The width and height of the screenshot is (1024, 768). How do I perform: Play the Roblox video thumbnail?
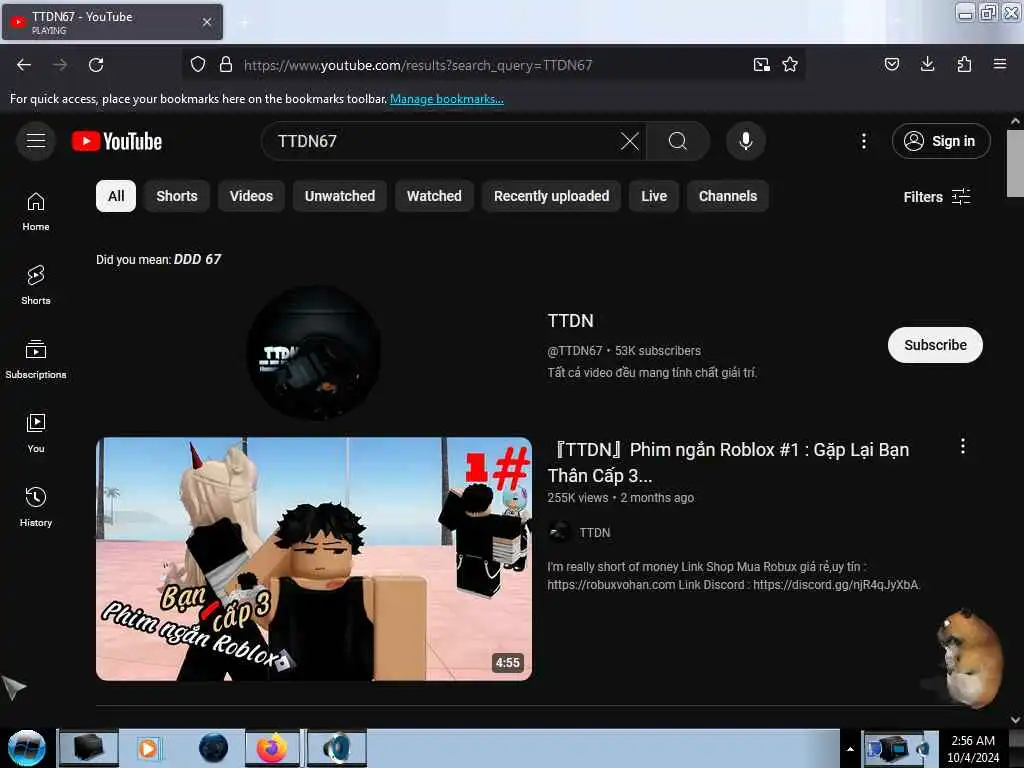314,559
